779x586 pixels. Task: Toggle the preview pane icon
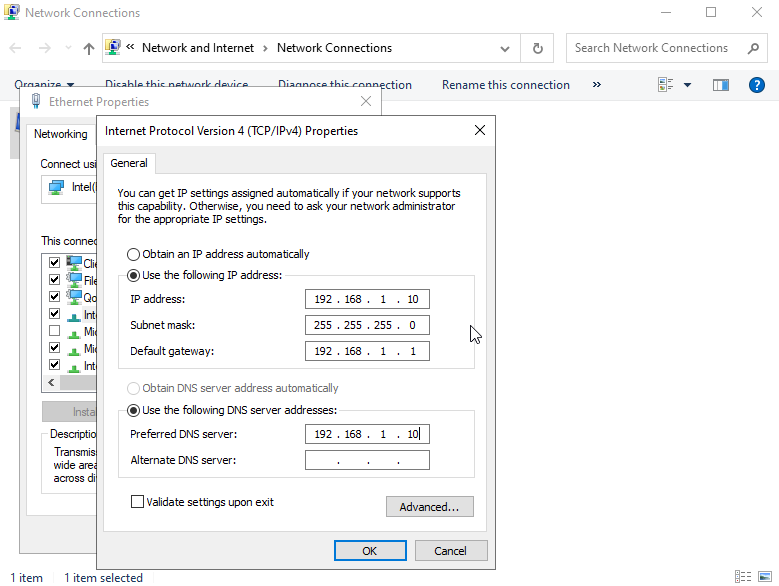click(x=720, y=85)
